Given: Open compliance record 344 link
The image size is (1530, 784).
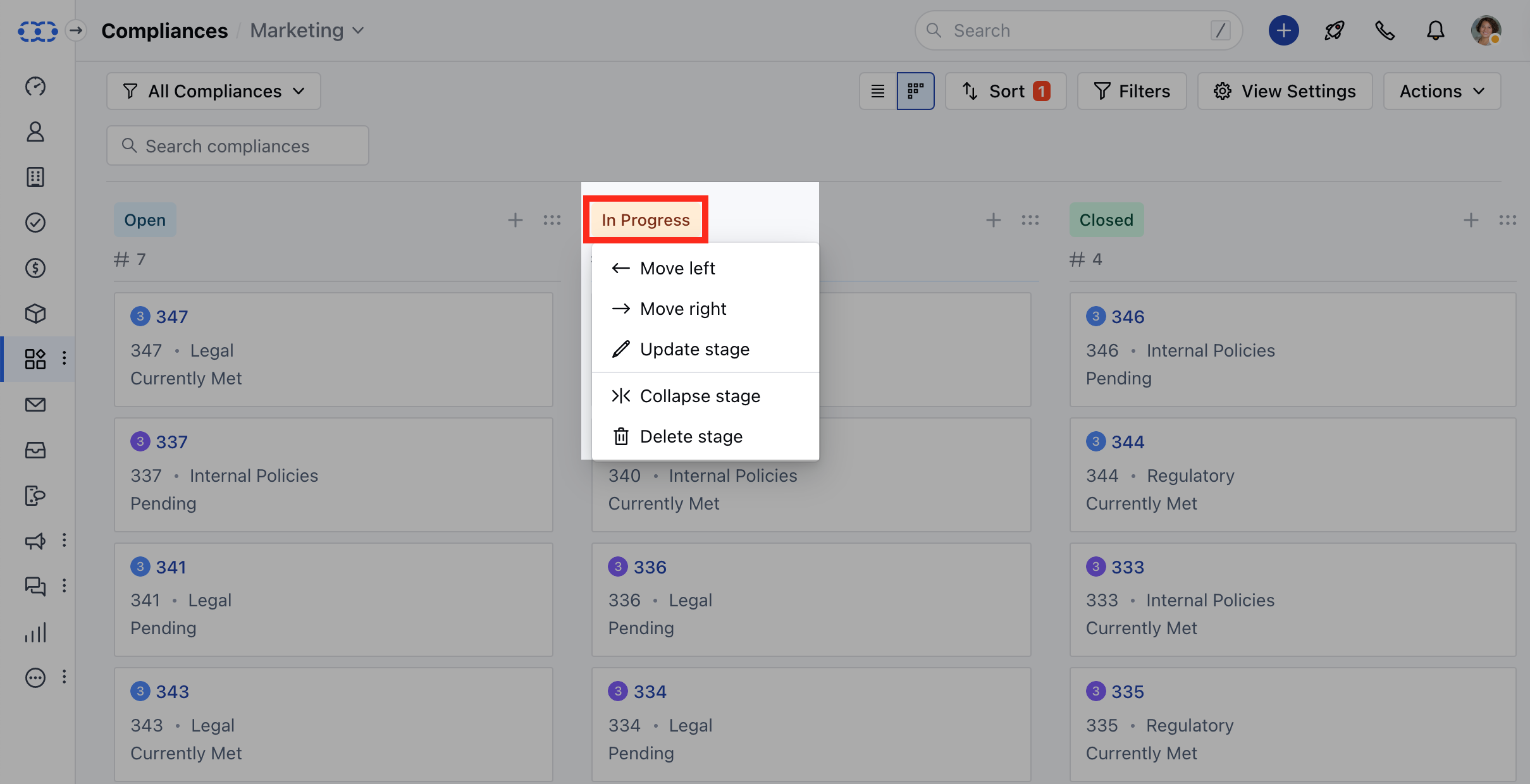Looking at the screenshot, I should pos(1128,442).
